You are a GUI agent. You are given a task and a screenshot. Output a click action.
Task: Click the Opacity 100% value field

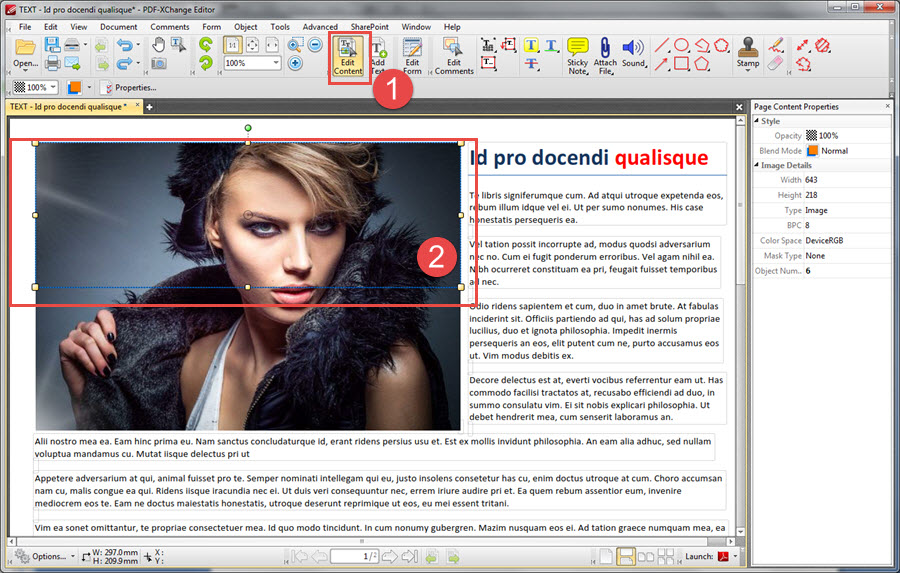pyautogui.click(x=847, y=135)
